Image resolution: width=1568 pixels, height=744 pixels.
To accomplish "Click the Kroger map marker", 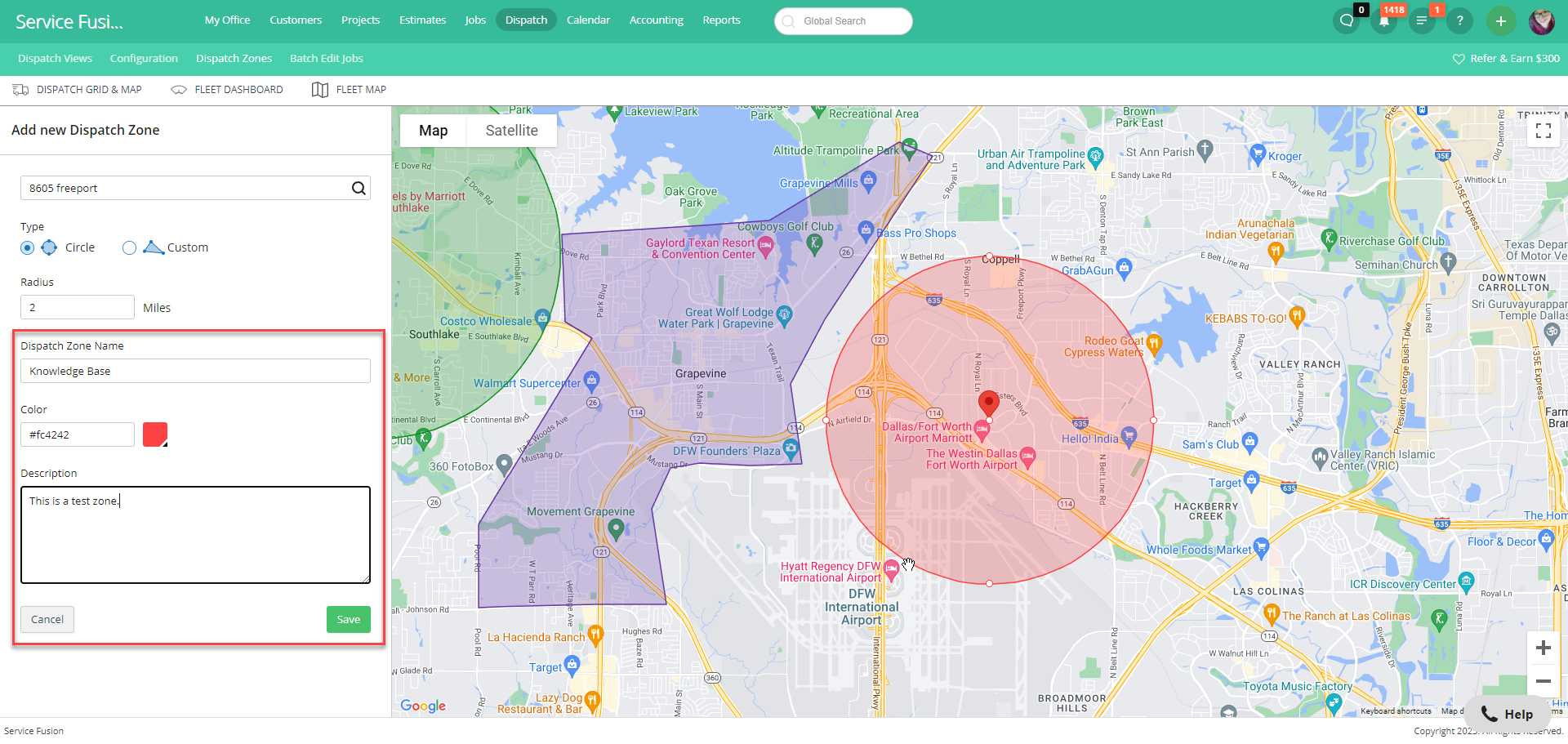I will (1258, 153).
